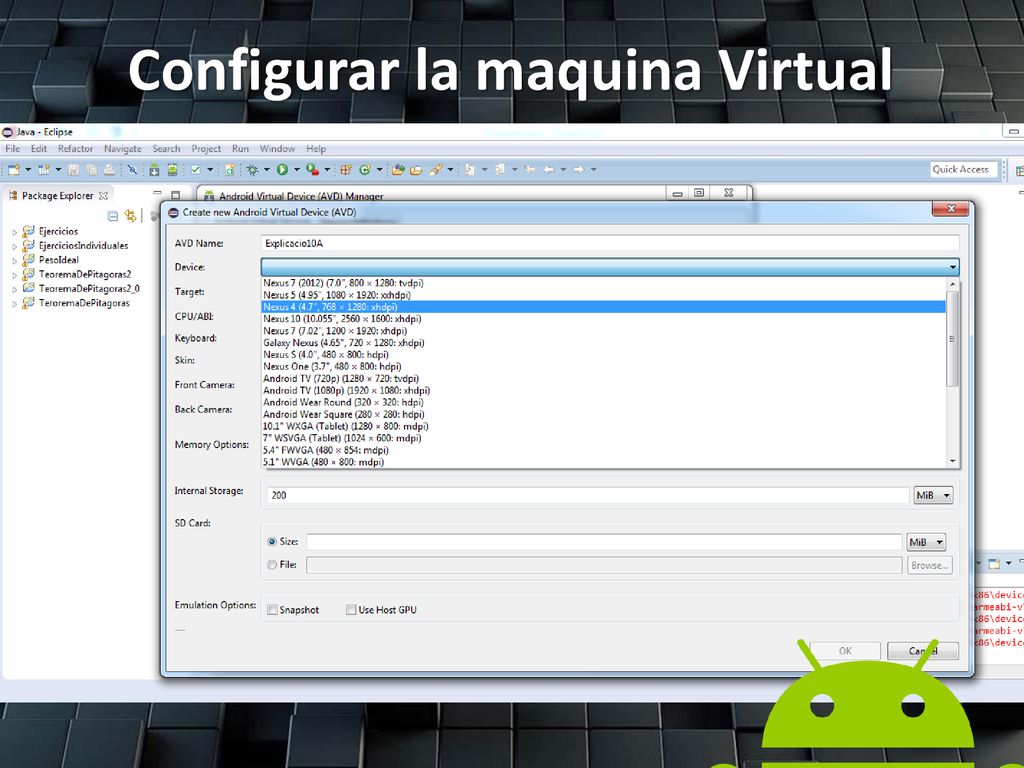Expand the Ejercicios project tree node
Viewport: 1024px width, 768px height.
tap(14, 232)
